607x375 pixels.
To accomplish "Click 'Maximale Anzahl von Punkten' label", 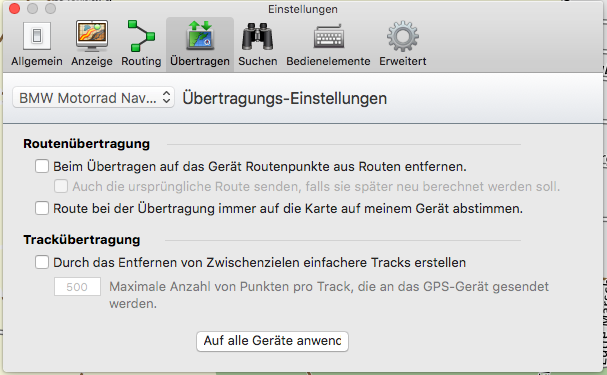I will (x=329, y=295).
